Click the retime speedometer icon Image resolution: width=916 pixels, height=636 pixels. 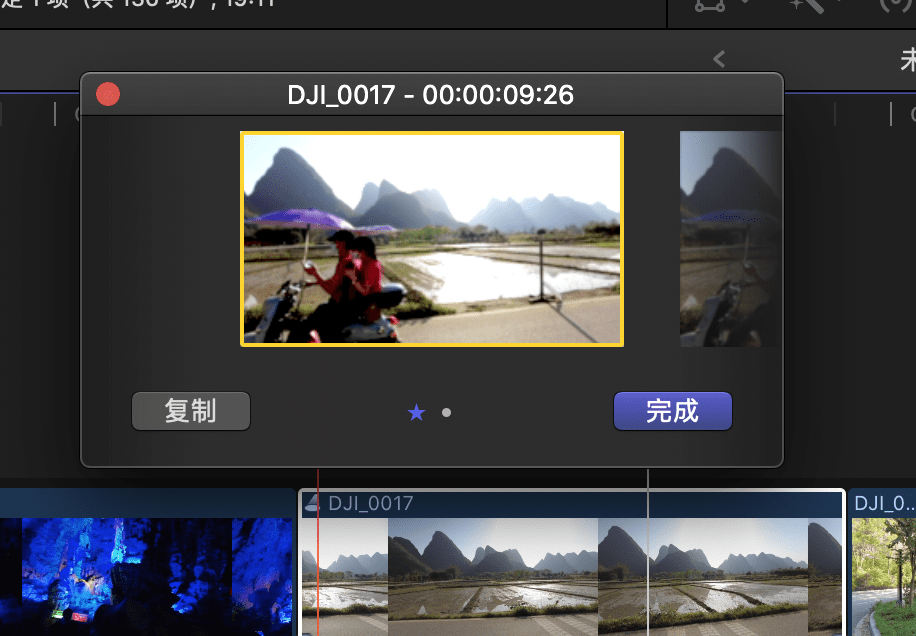(x=893, y=5)
